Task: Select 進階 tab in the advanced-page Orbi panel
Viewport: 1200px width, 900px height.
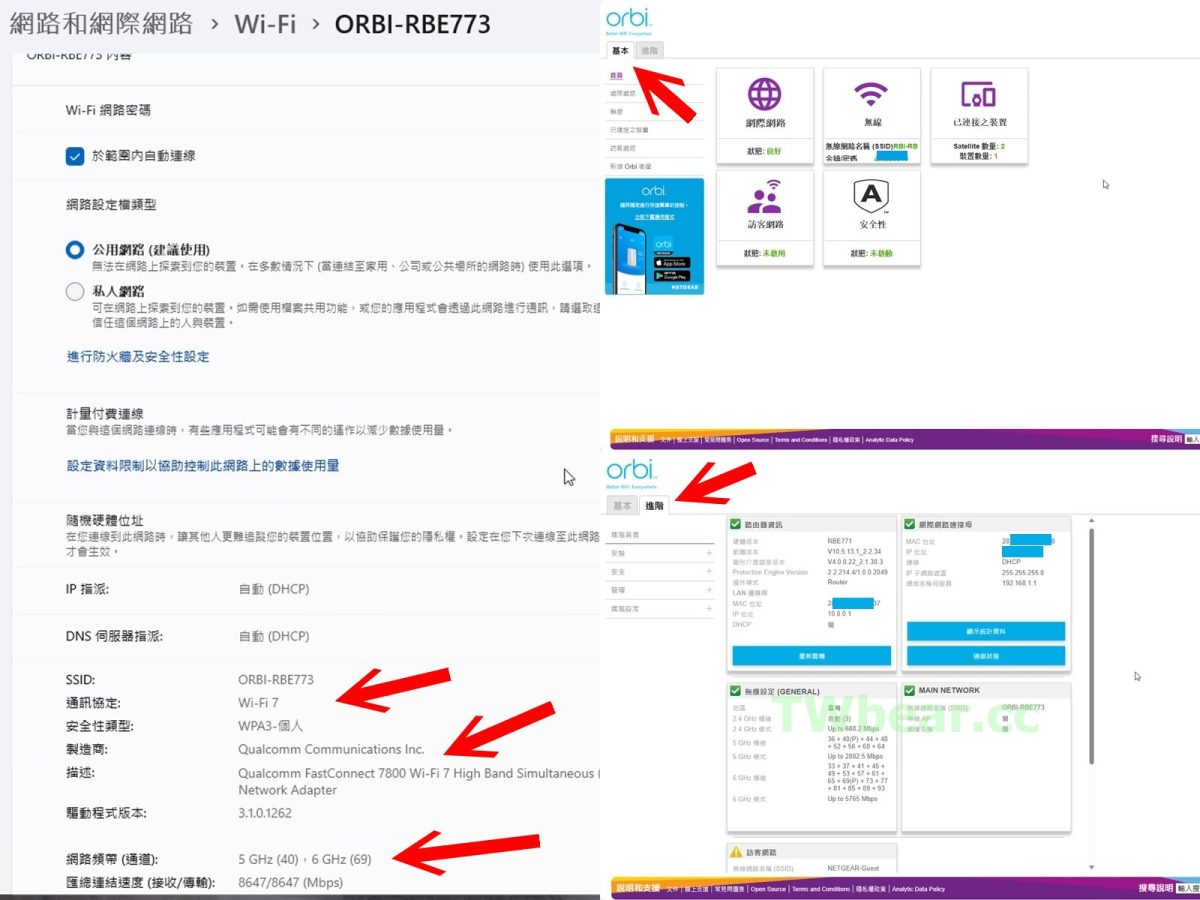Action: (x=654, y=506)
